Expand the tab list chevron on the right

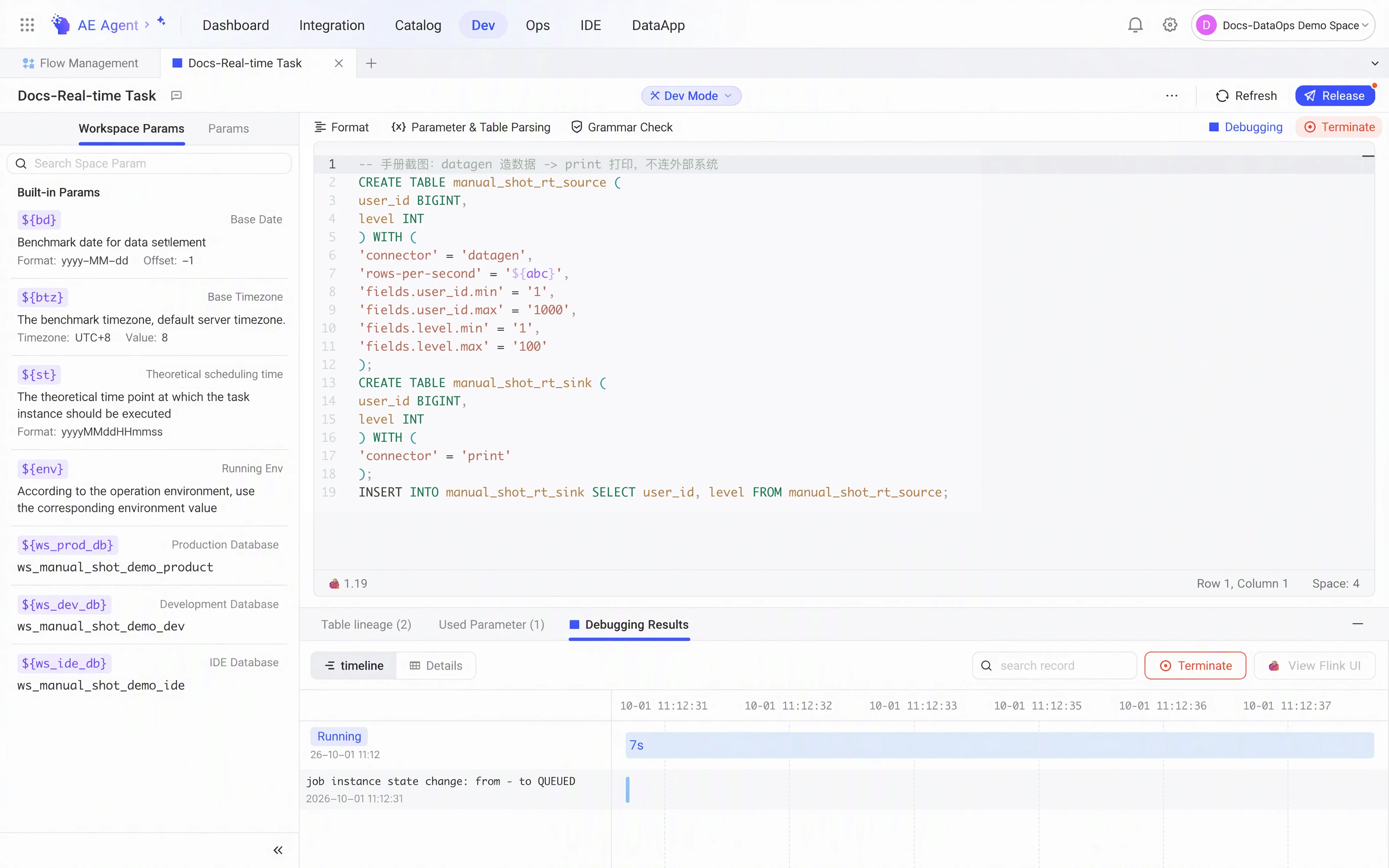point(1375,63)
